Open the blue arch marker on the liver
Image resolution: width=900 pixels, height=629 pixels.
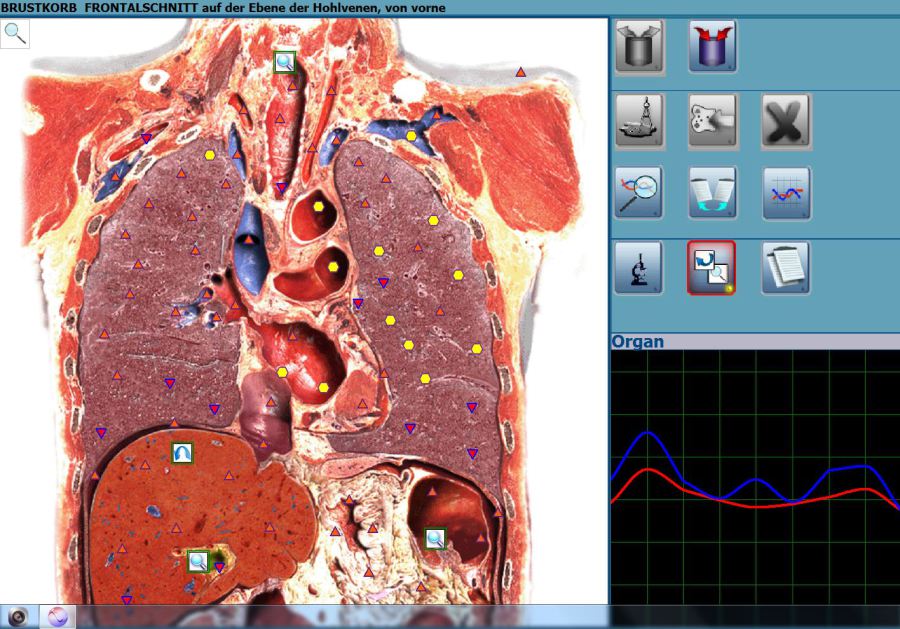181,452
